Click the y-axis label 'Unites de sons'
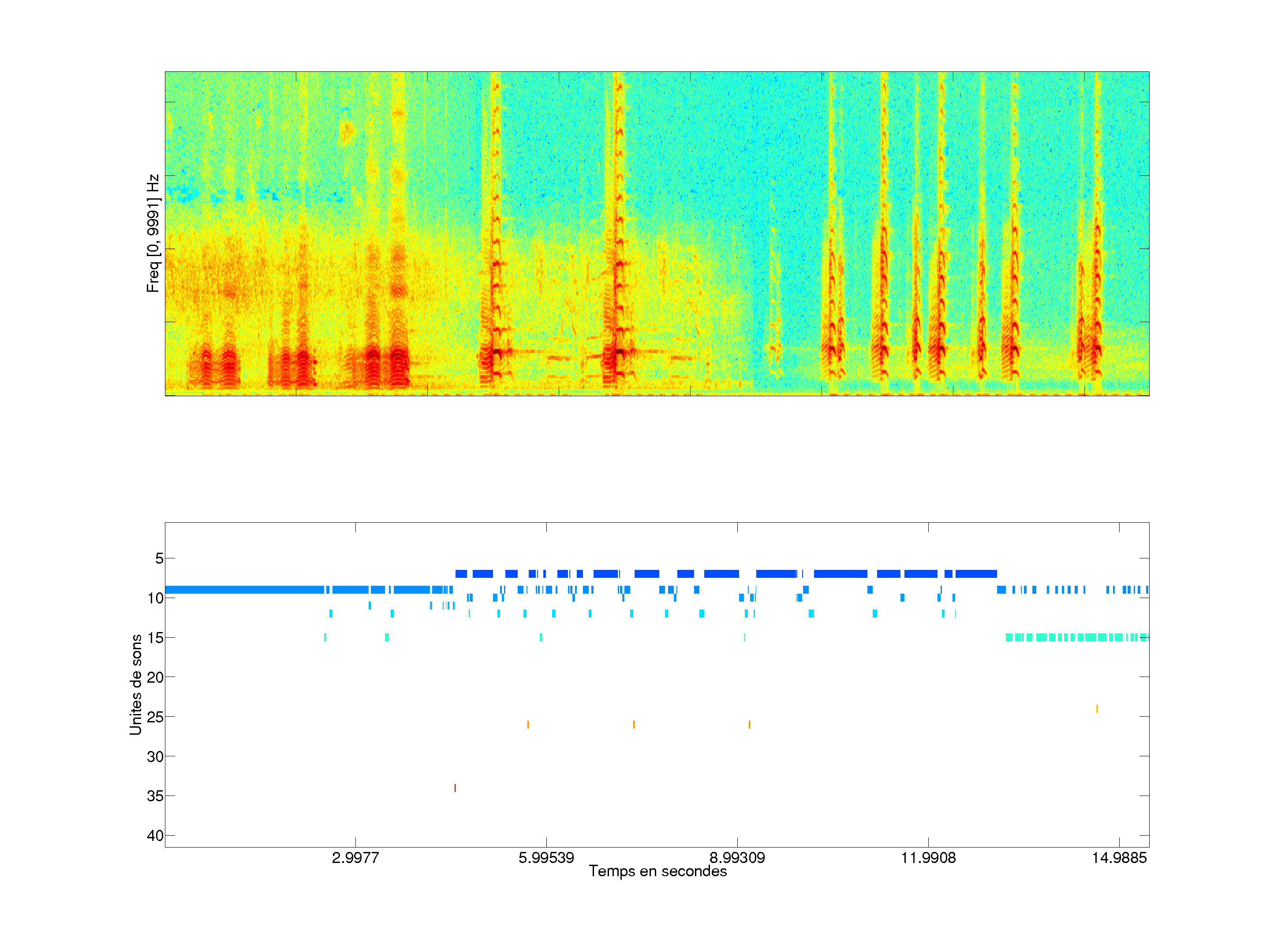The height and width of the screenshot is (952, 1270). tap(135, 684)
